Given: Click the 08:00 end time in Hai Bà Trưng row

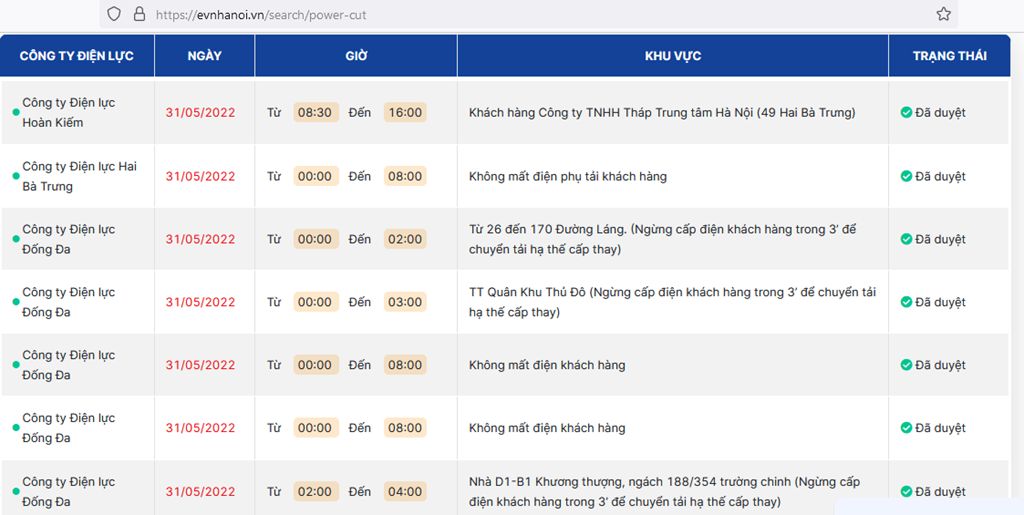Looking at the screenshot, I should pyautogui.click(x=405, y=176).
